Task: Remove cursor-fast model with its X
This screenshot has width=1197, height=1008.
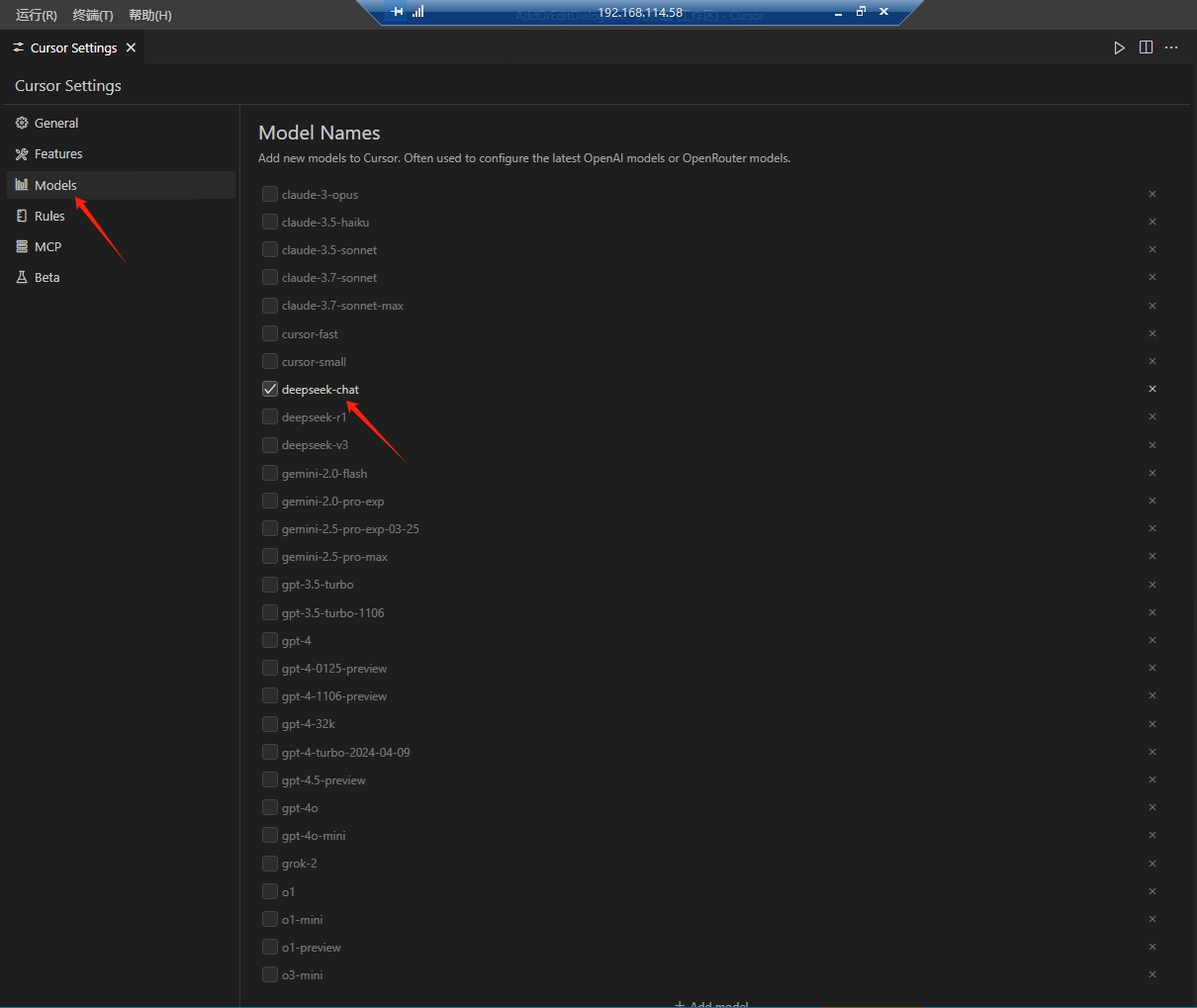Action: pyautogui.click(x=1152, y=333)
